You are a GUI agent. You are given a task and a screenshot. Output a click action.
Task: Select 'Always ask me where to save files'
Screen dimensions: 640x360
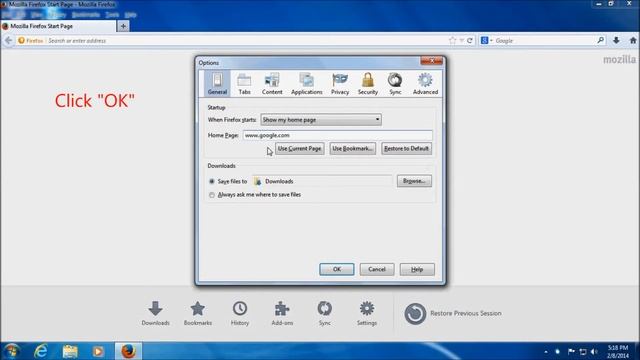[211, 195]
